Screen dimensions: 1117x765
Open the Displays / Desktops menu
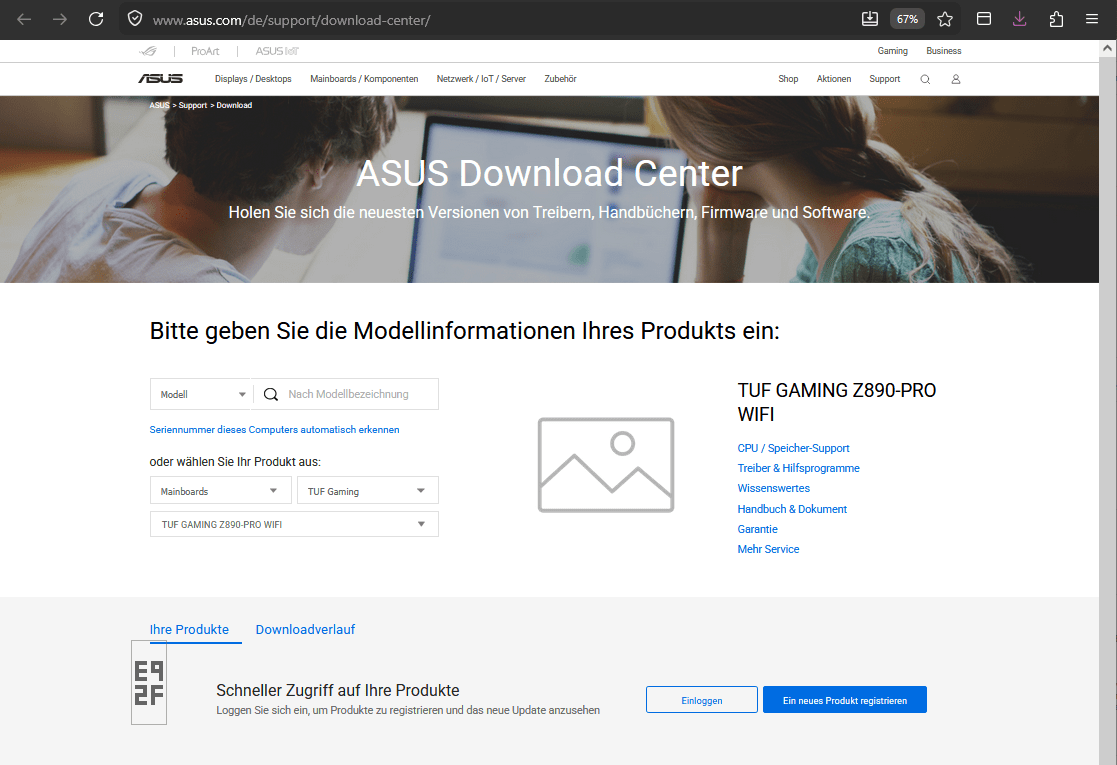[x=253, y=79]
